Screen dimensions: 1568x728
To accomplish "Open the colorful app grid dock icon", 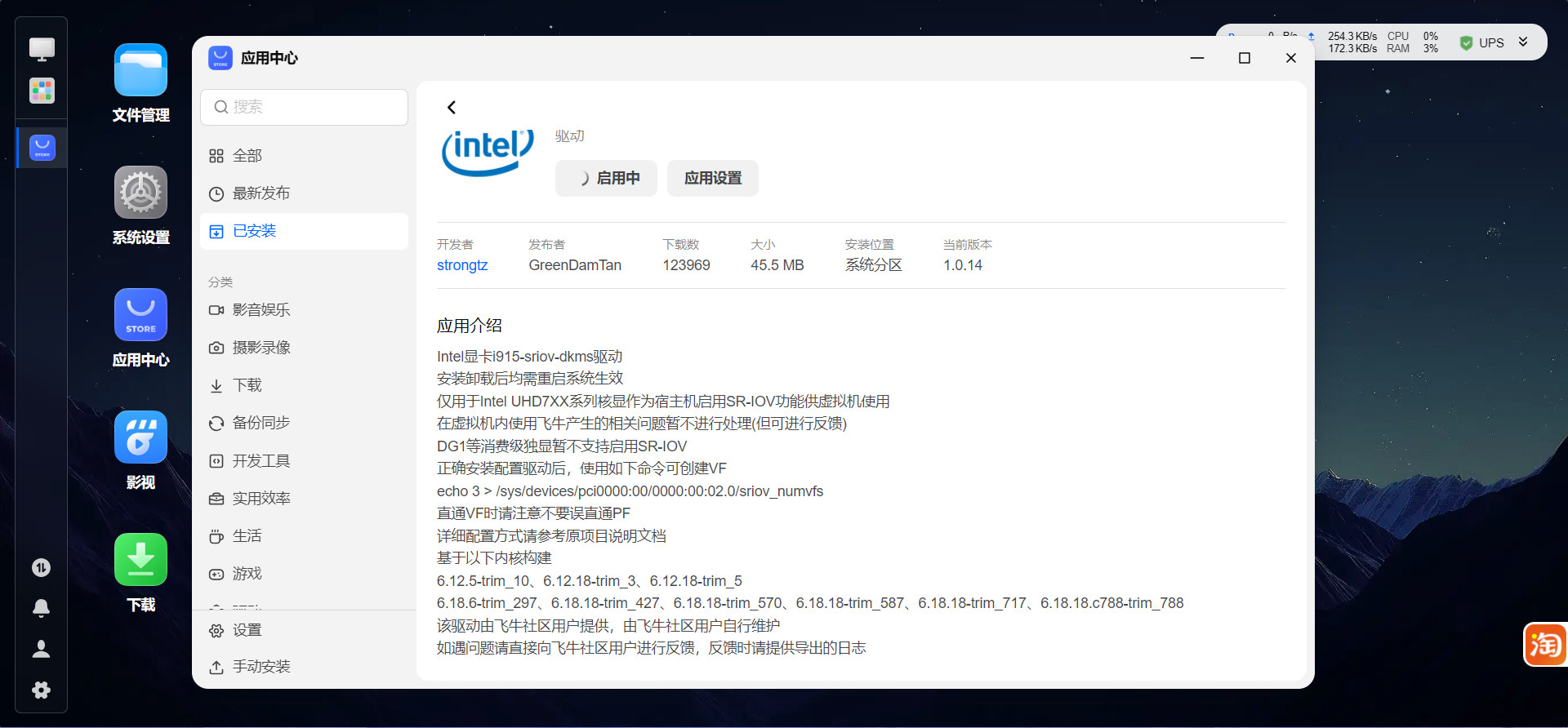I will 42,91.
